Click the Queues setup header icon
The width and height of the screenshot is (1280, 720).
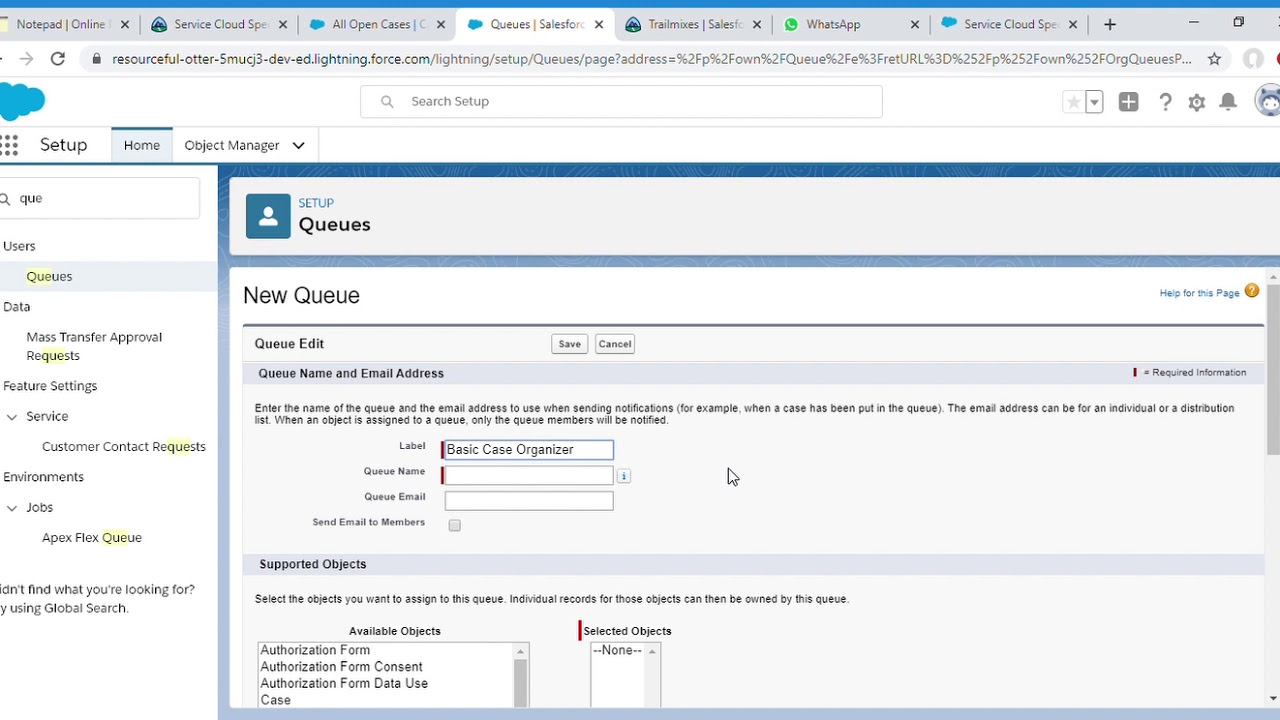pyautogui.click(x=268, y=216)
